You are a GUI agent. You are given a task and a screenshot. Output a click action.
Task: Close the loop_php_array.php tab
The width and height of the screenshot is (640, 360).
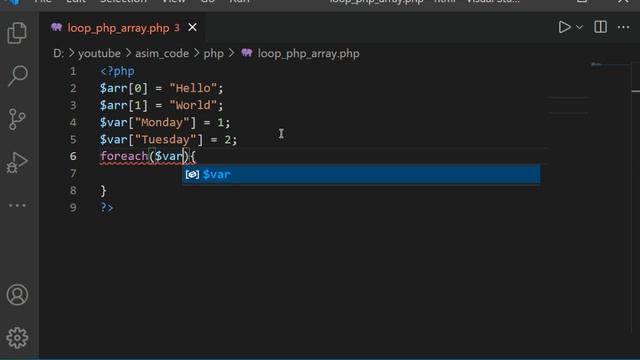click(192, 27)
